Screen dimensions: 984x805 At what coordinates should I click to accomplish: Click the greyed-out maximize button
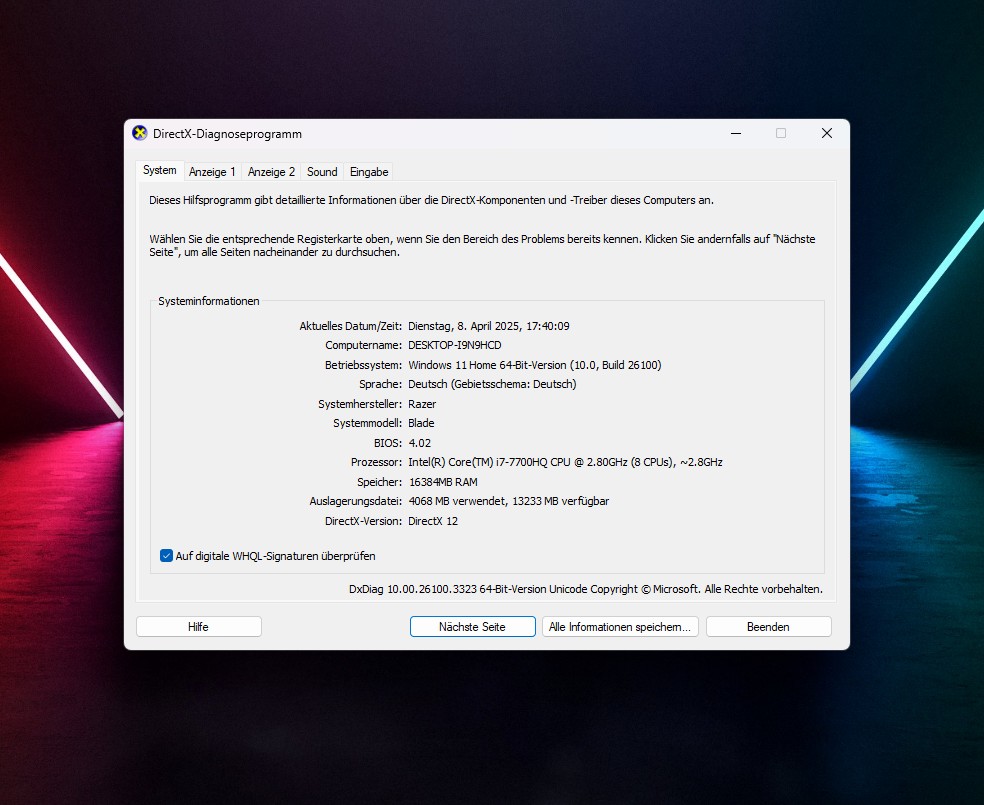[x=781, y=133]
